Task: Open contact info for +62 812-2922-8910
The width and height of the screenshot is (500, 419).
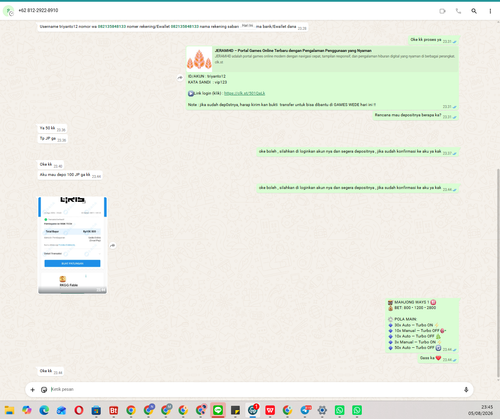Action: [x=38, y=10]
